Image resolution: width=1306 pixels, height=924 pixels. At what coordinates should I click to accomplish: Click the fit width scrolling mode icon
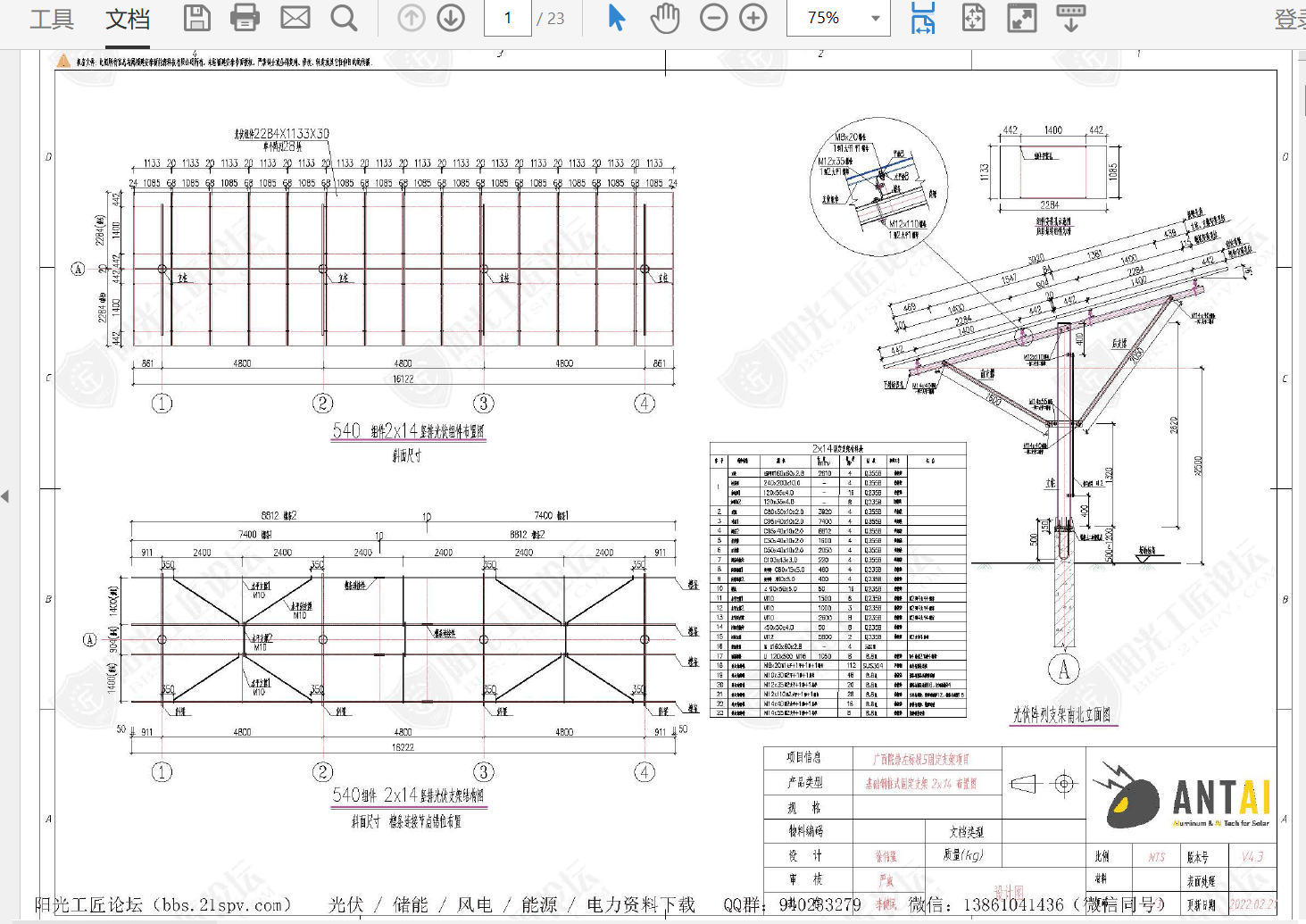923,18
